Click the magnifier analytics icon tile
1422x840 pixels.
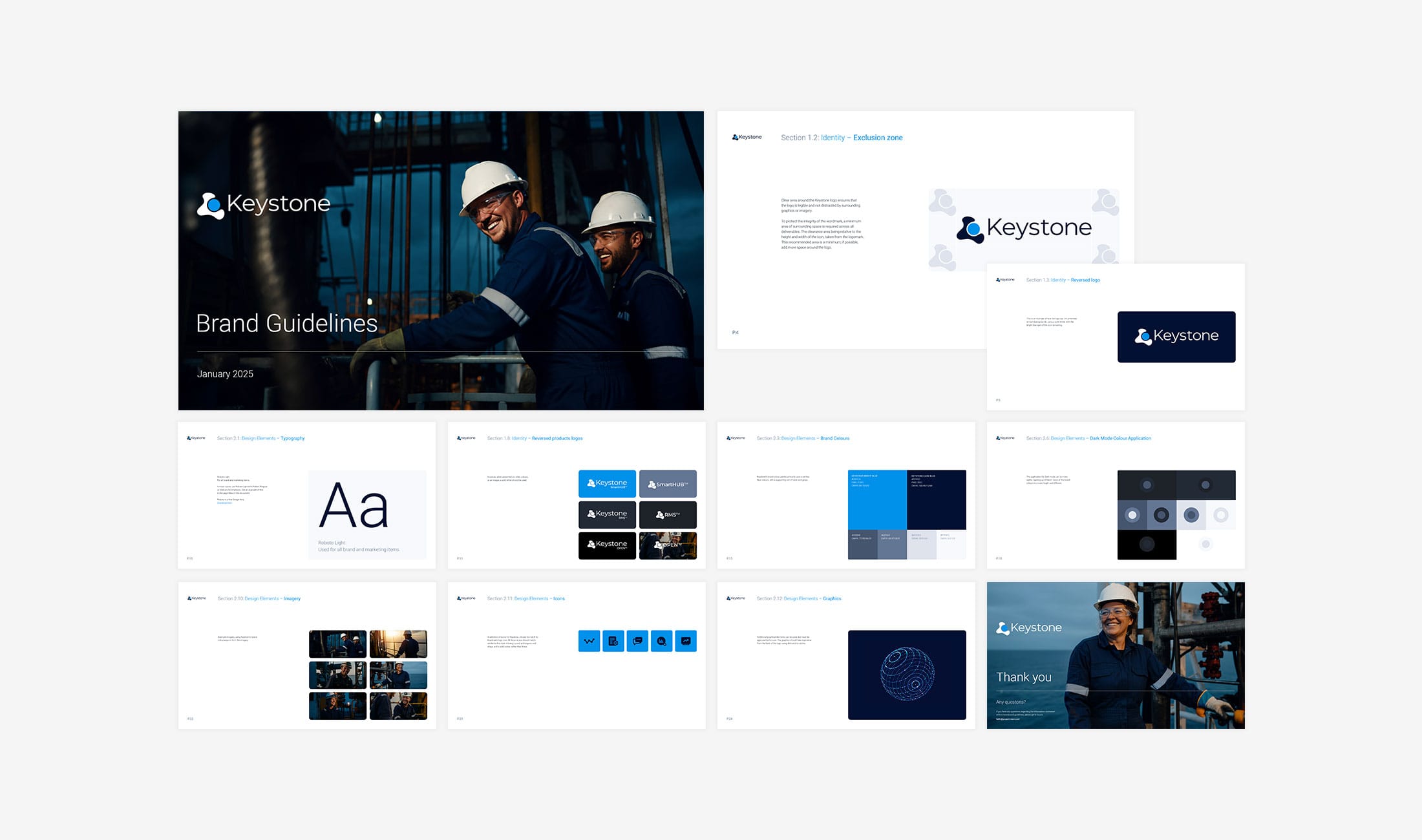661,641
